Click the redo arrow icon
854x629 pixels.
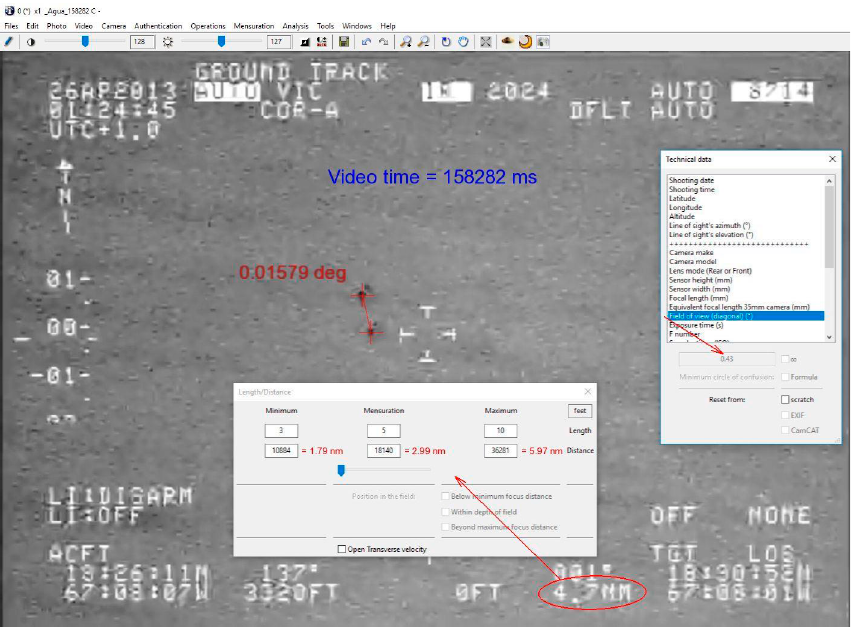tap(384, 42)
